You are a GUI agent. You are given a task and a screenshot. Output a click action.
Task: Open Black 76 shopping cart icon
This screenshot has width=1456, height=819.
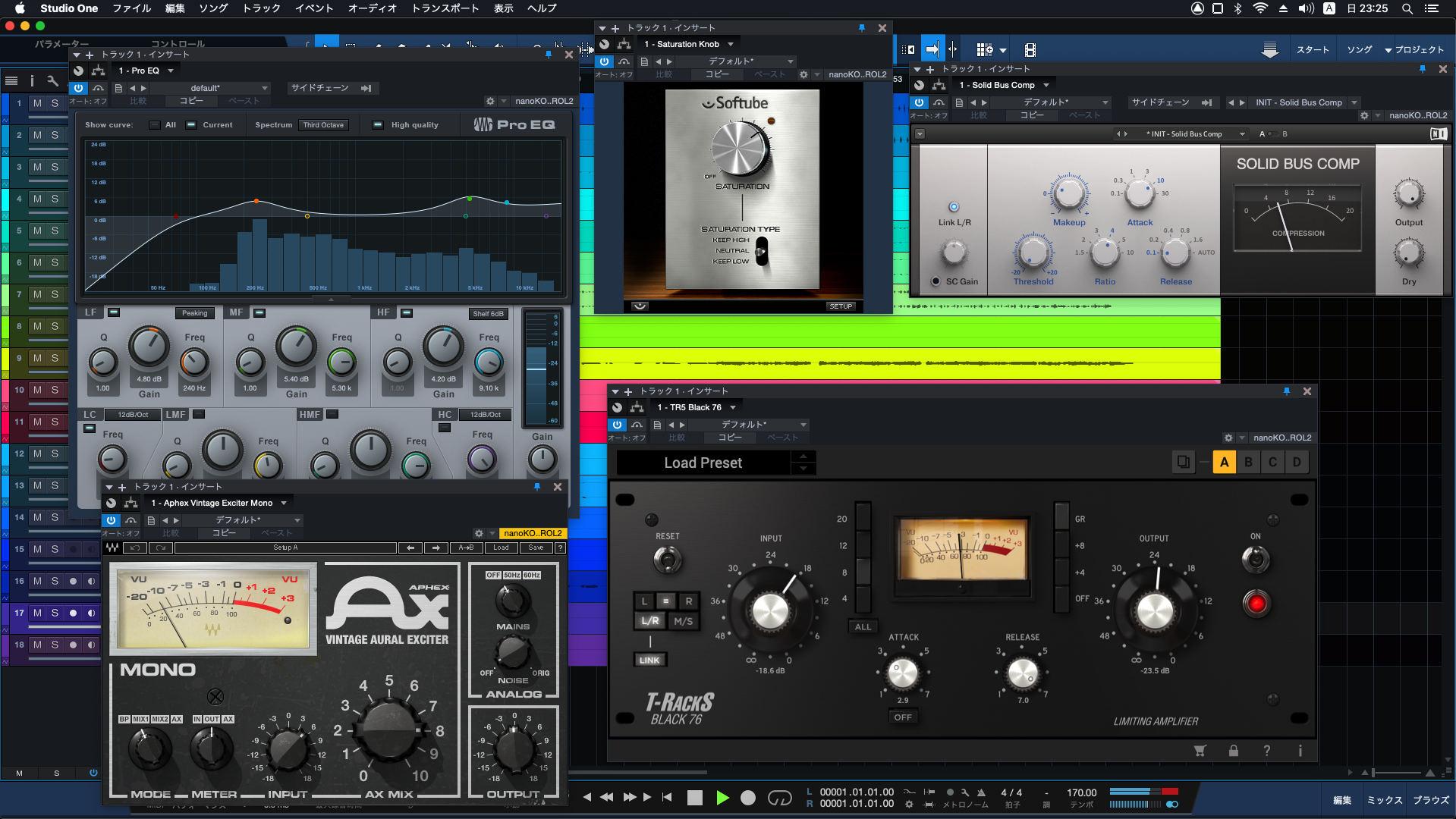[1200, 751]
